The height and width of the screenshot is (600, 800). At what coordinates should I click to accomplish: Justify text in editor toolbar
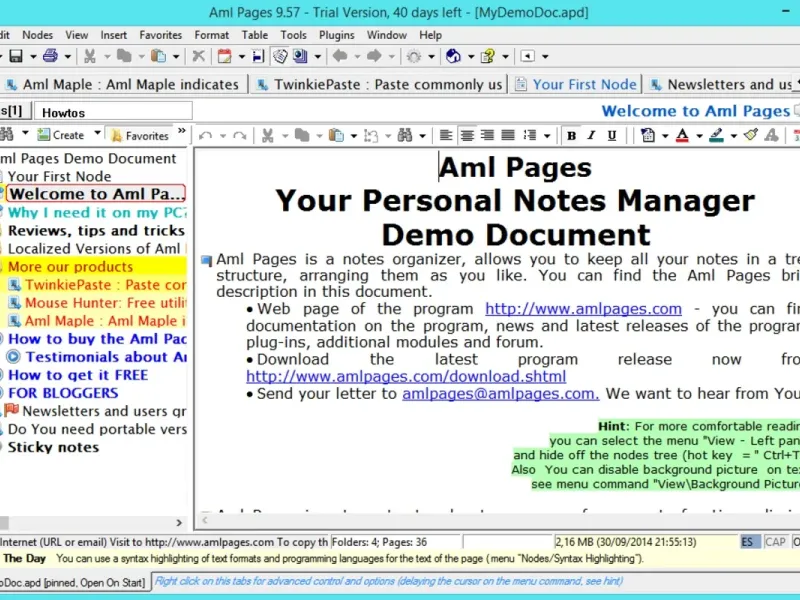[x=508, y=136]
